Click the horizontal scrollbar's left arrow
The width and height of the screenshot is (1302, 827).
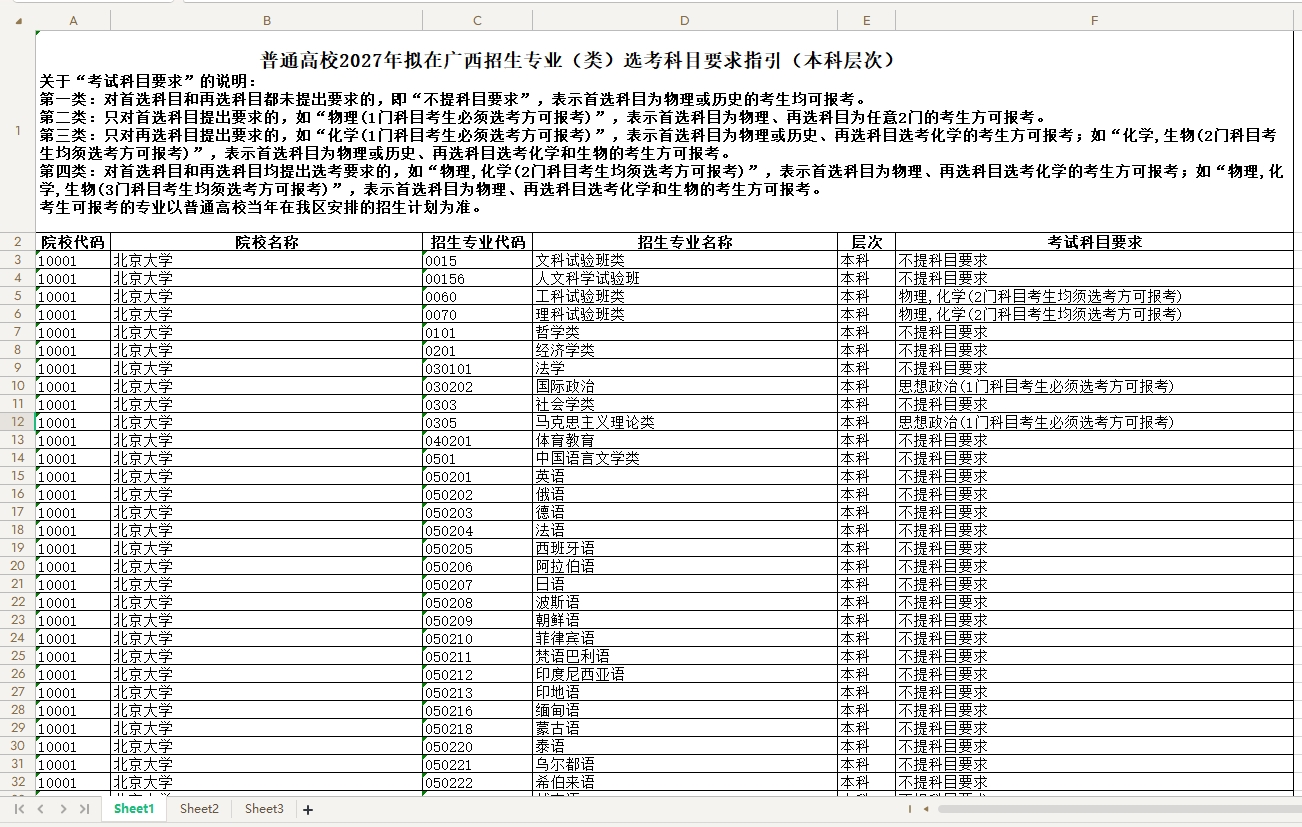point(926,809)
